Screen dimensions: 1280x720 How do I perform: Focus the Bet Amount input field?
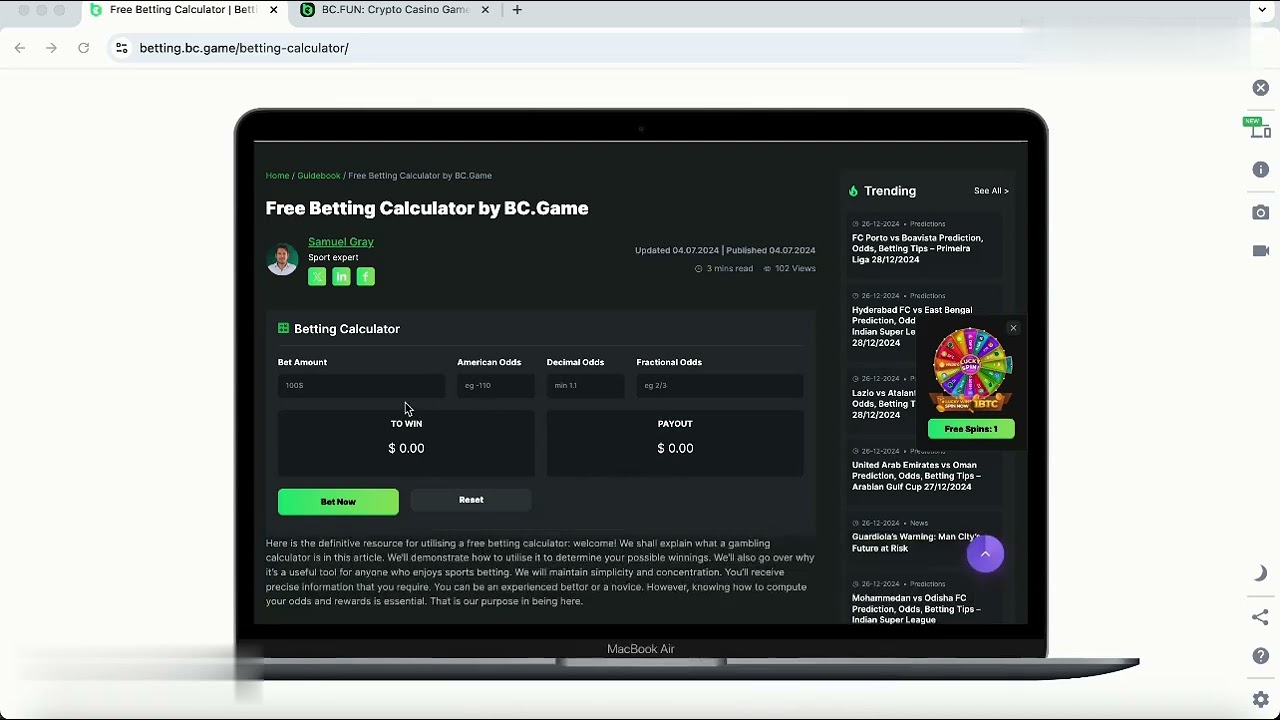pos(361,385)
